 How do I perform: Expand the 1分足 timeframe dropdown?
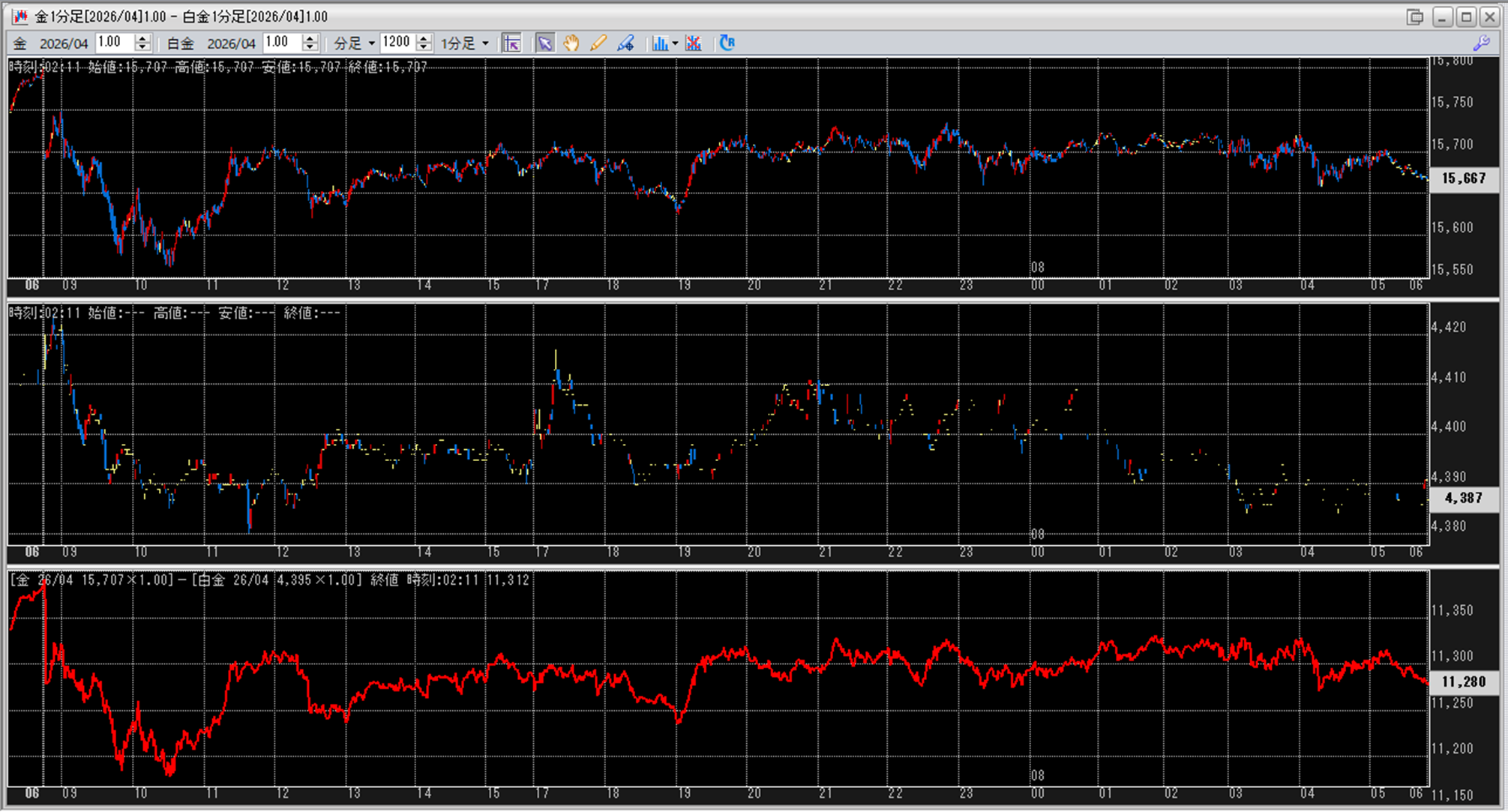485,43
